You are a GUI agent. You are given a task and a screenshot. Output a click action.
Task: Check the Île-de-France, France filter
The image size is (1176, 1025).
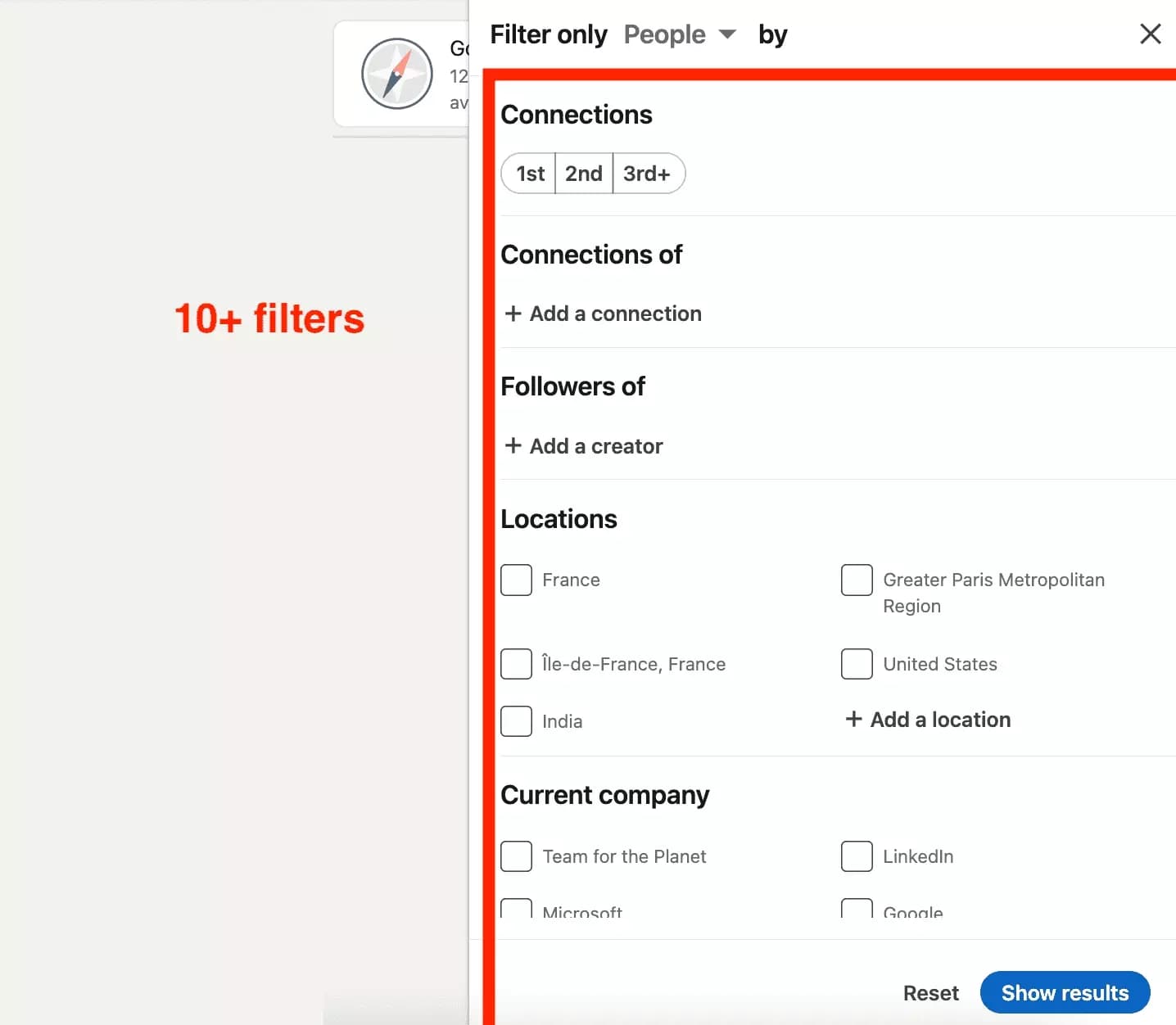[516, 664]
